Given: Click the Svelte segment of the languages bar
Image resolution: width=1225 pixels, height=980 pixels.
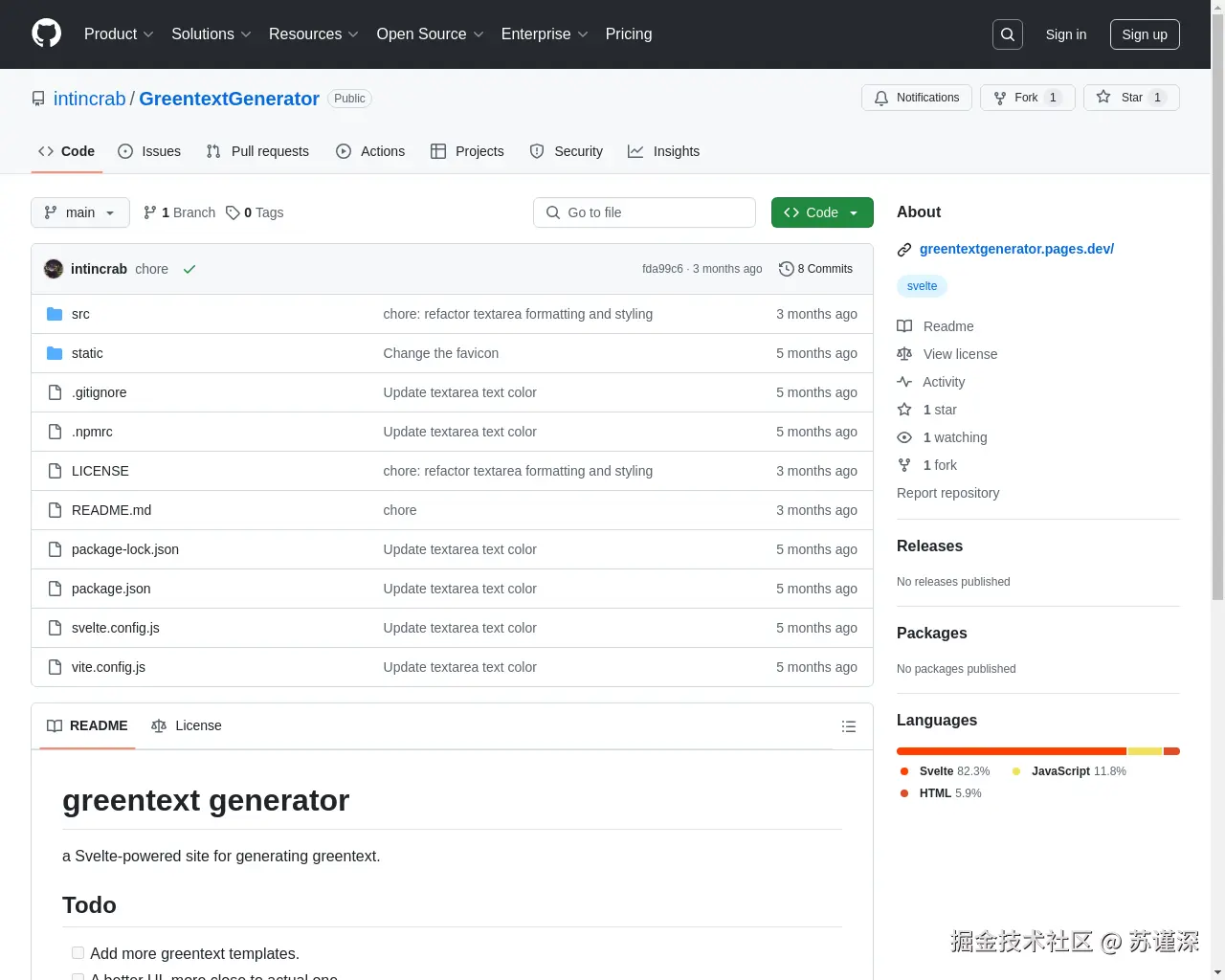Looking at the screenshot, I should pyautogui.click(x=1011, y=751).
